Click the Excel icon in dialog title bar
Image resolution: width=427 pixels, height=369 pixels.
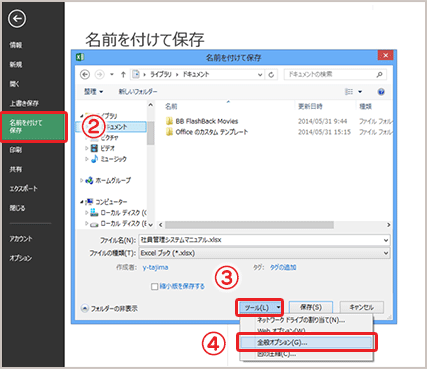80,57
